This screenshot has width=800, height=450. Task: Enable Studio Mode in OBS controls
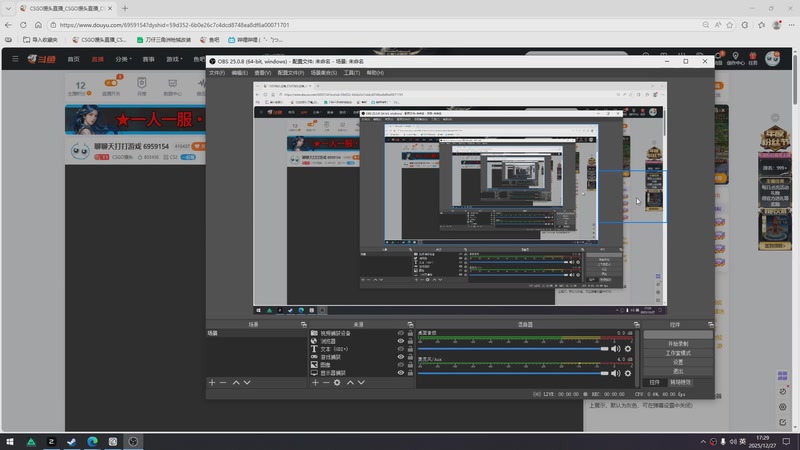[678, 353]
